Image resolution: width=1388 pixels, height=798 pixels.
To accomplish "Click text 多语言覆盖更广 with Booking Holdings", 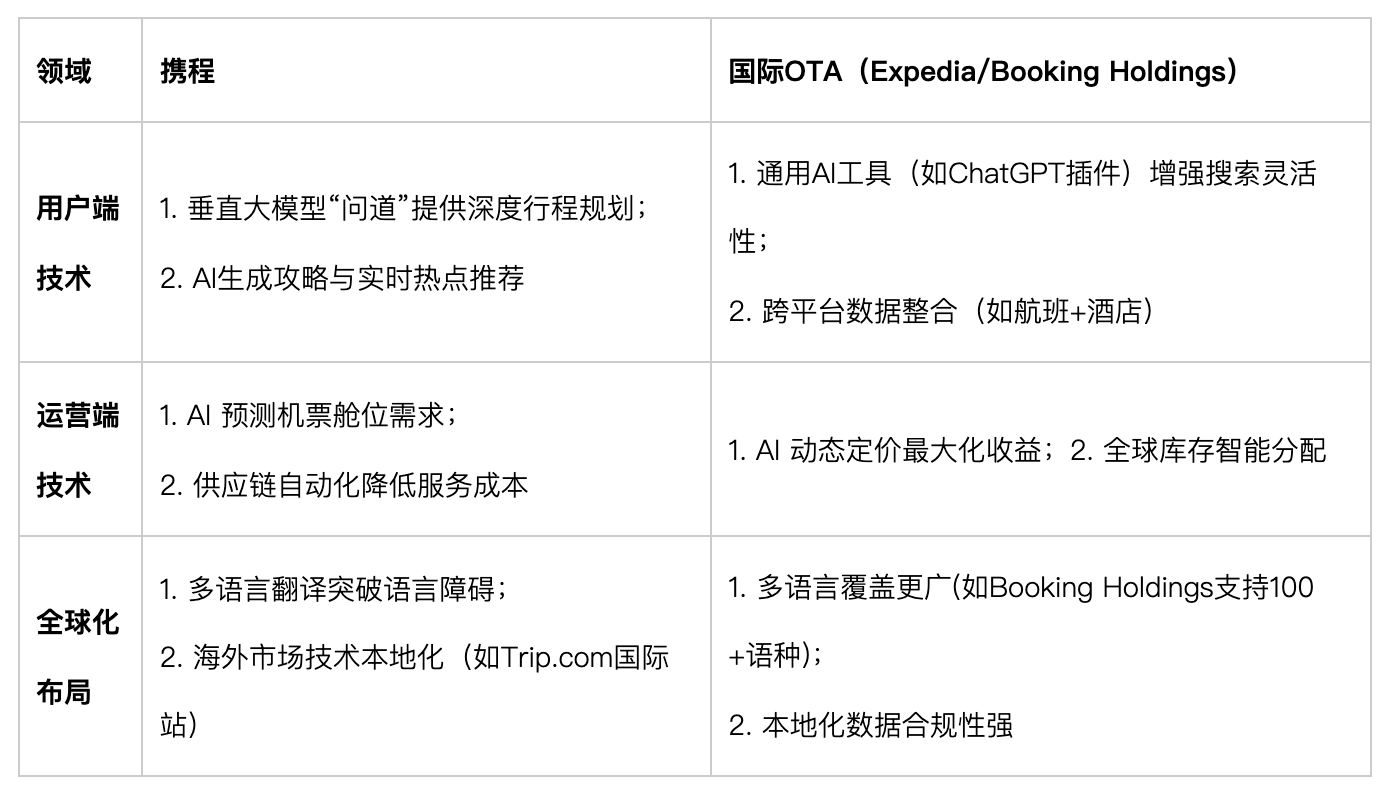I will pyautogui.click(x=1021, y=588).
